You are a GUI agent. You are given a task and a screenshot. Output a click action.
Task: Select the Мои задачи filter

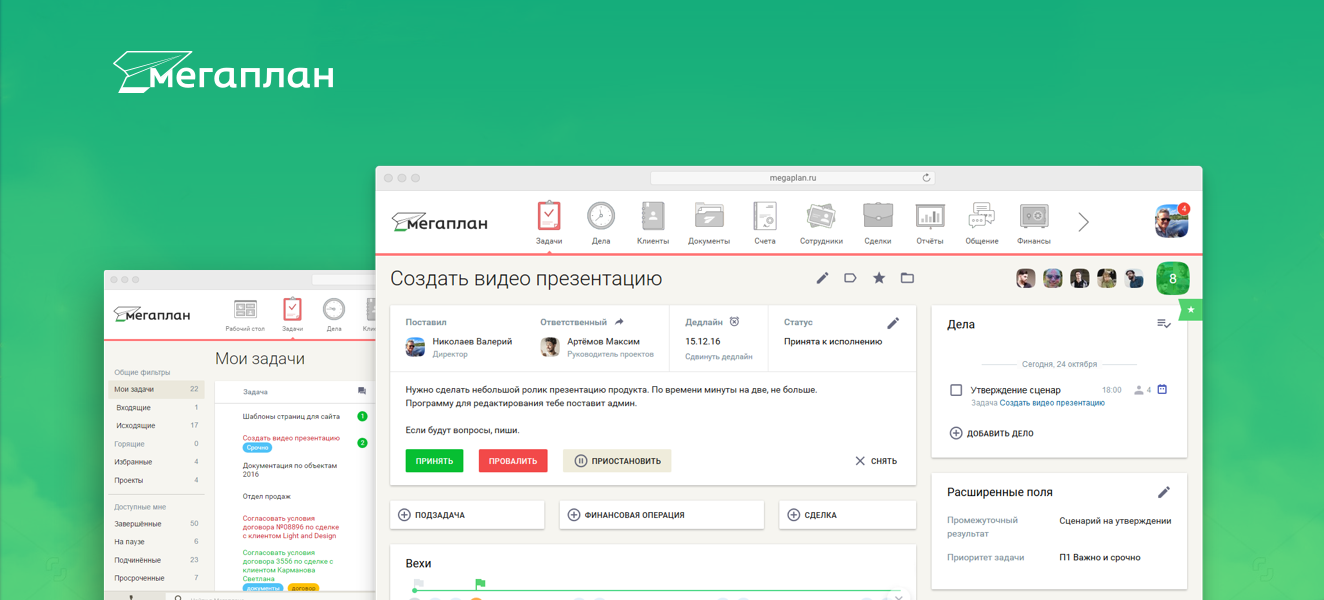[x=156, y=389]
